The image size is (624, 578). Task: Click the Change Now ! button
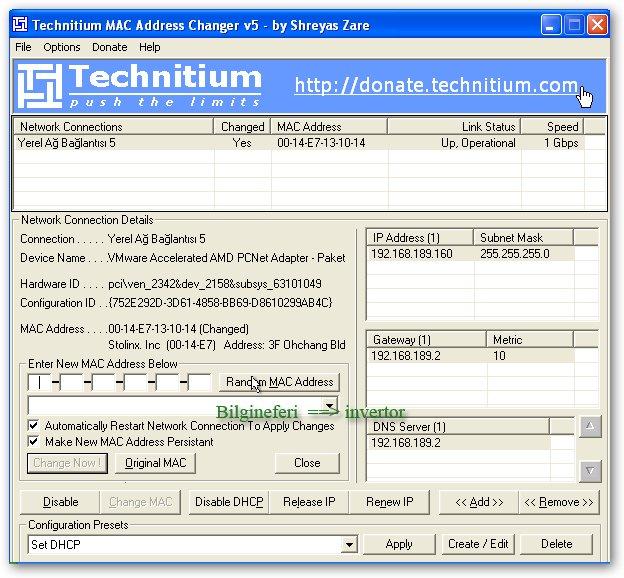click(67, 463)
